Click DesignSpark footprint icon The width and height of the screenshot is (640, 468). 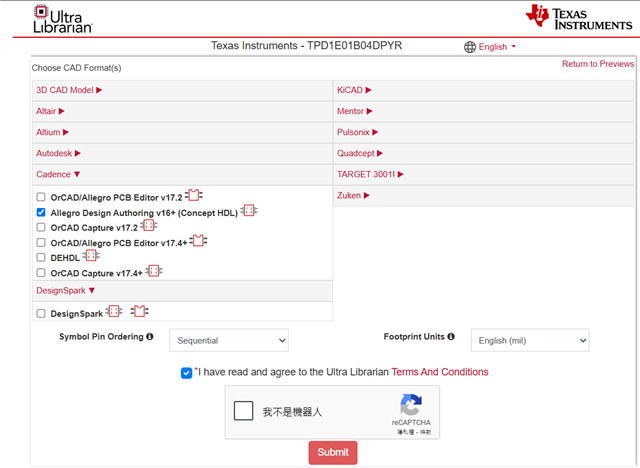click(x=140, y=311)
